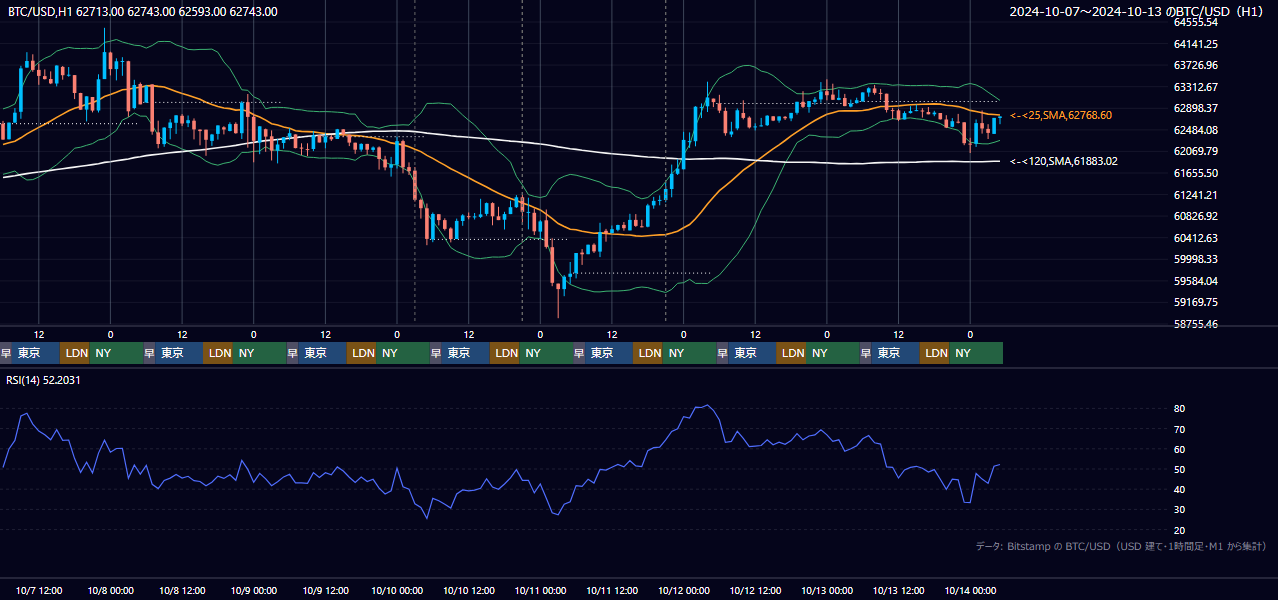The image size is (1278, 600).
Task: Click the RSI(14) 52.2031 indicator label
Action: [44, 380]
